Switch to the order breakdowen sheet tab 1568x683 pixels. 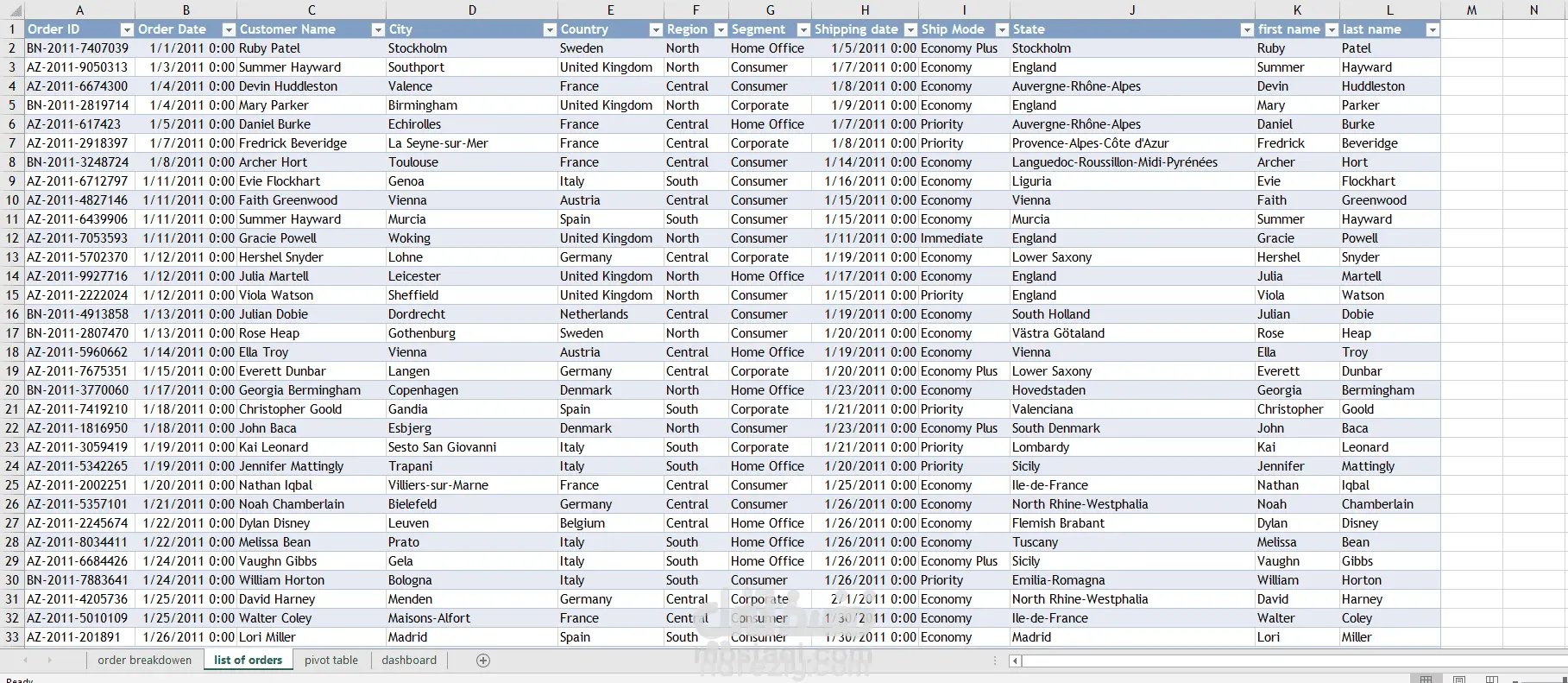[145, 661]
